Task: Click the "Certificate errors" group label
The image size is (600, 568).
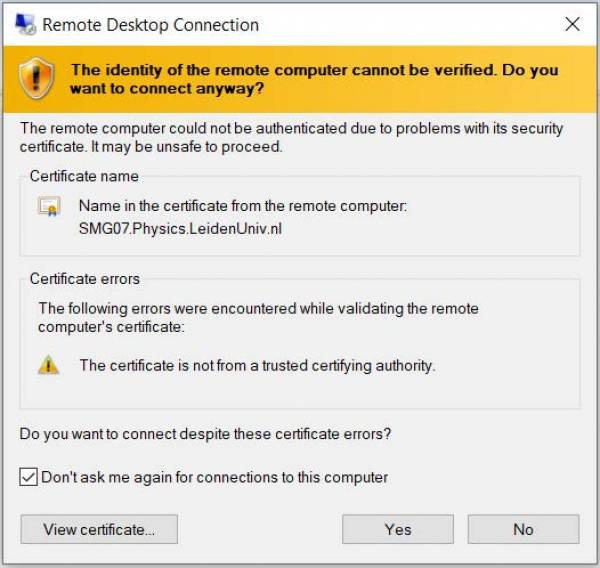Action: [x=85, y=278]
